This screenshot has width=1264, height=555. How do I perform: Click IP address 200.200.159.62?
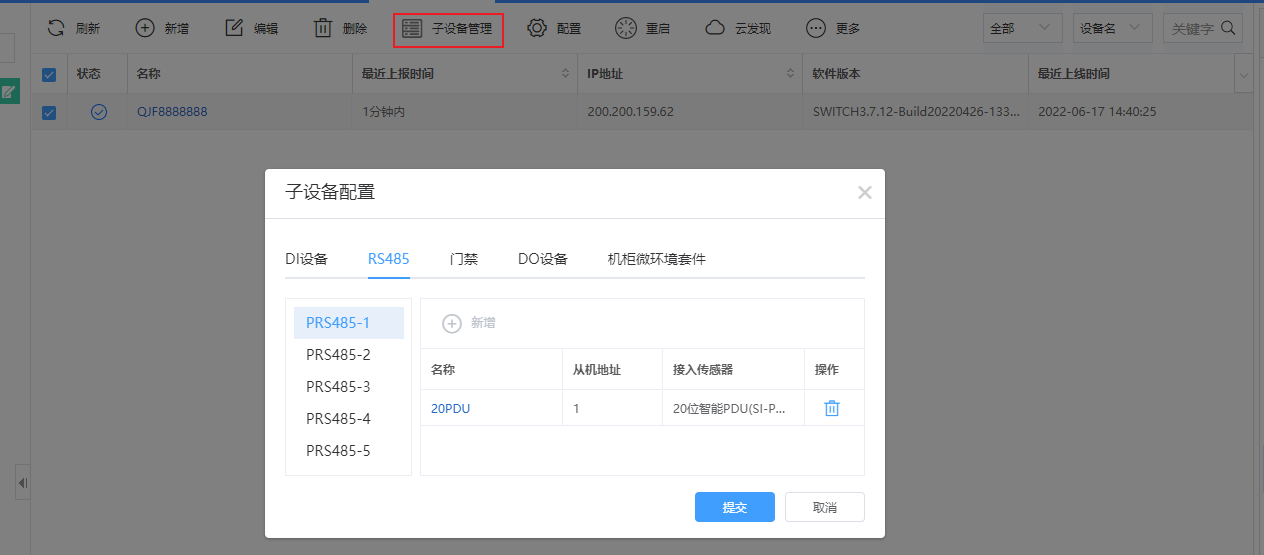pyautogui.click(x=630, y=112)
